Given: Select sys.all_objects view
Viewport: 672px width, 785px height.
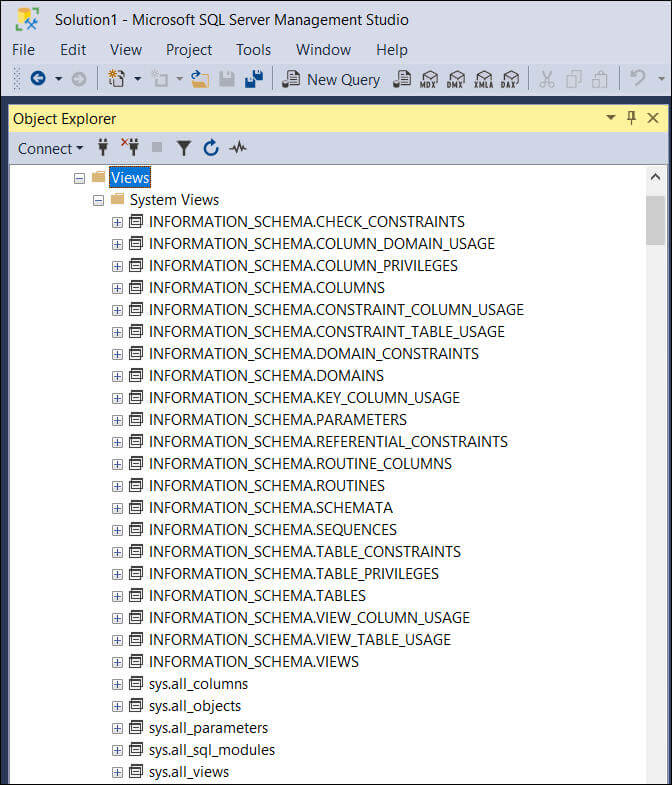Looking at the screenshot, I should click(x=195, y=706).
